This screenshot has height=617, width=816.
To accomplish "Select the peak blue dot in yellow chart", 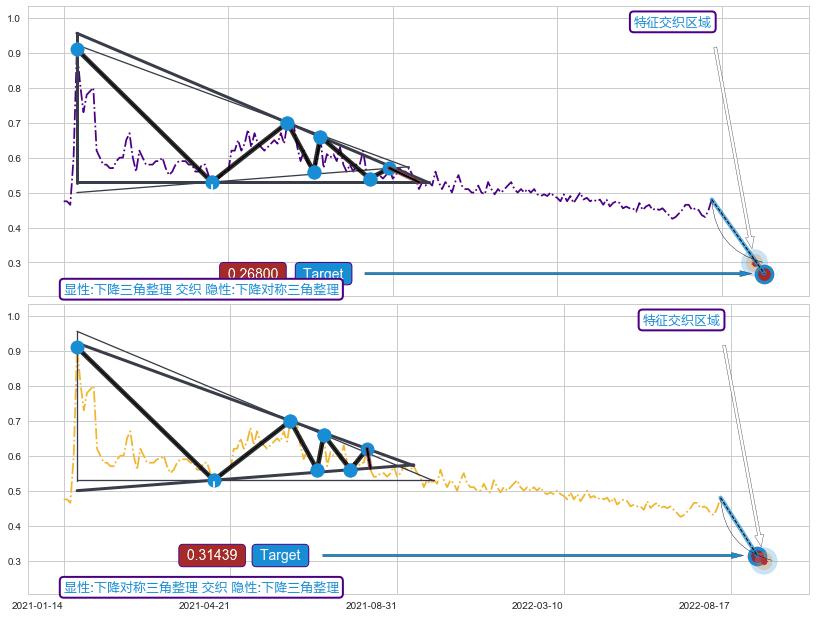I will coord(77,347).
